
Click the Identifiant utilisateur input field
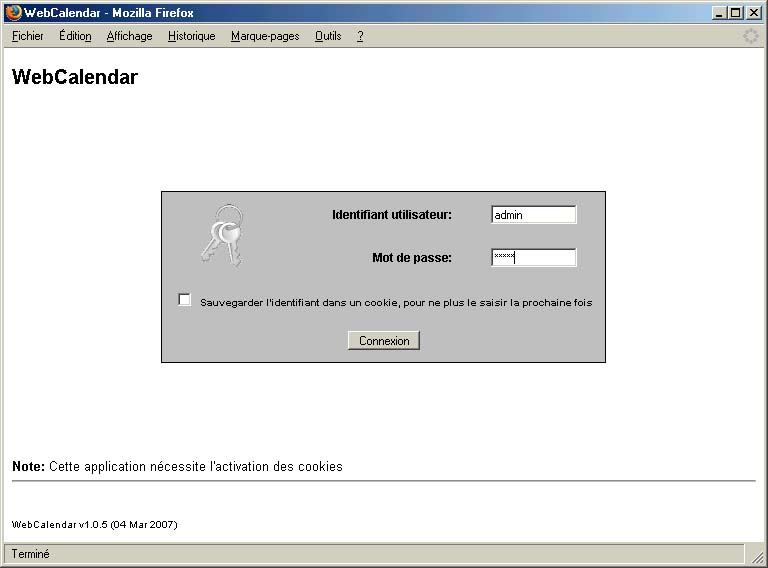pos(534,214)
